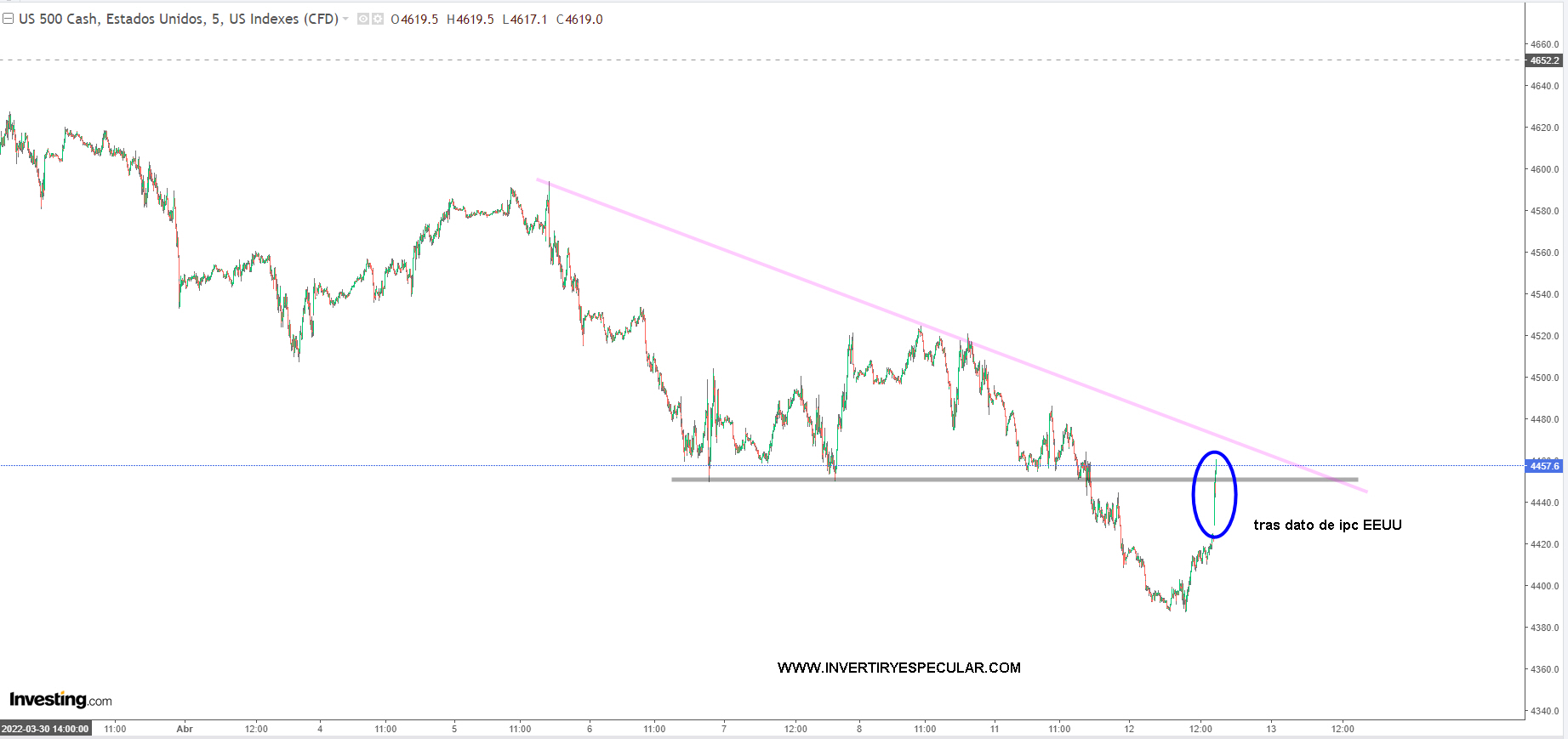This screenshot has height=739, width=1568.
Task: Toggle series visibility with the eye icon
Action: coord(363,19)
